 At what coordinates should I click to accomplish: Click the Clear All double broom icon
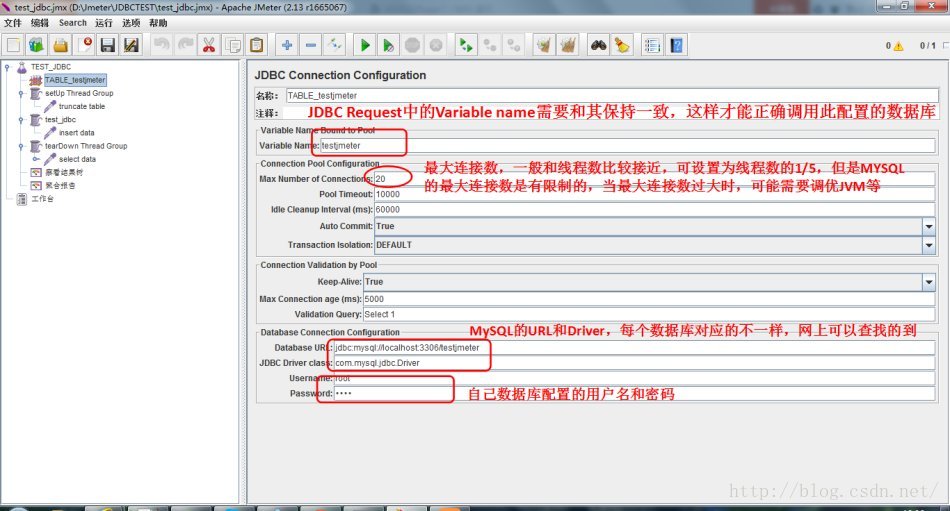[568, 45]
